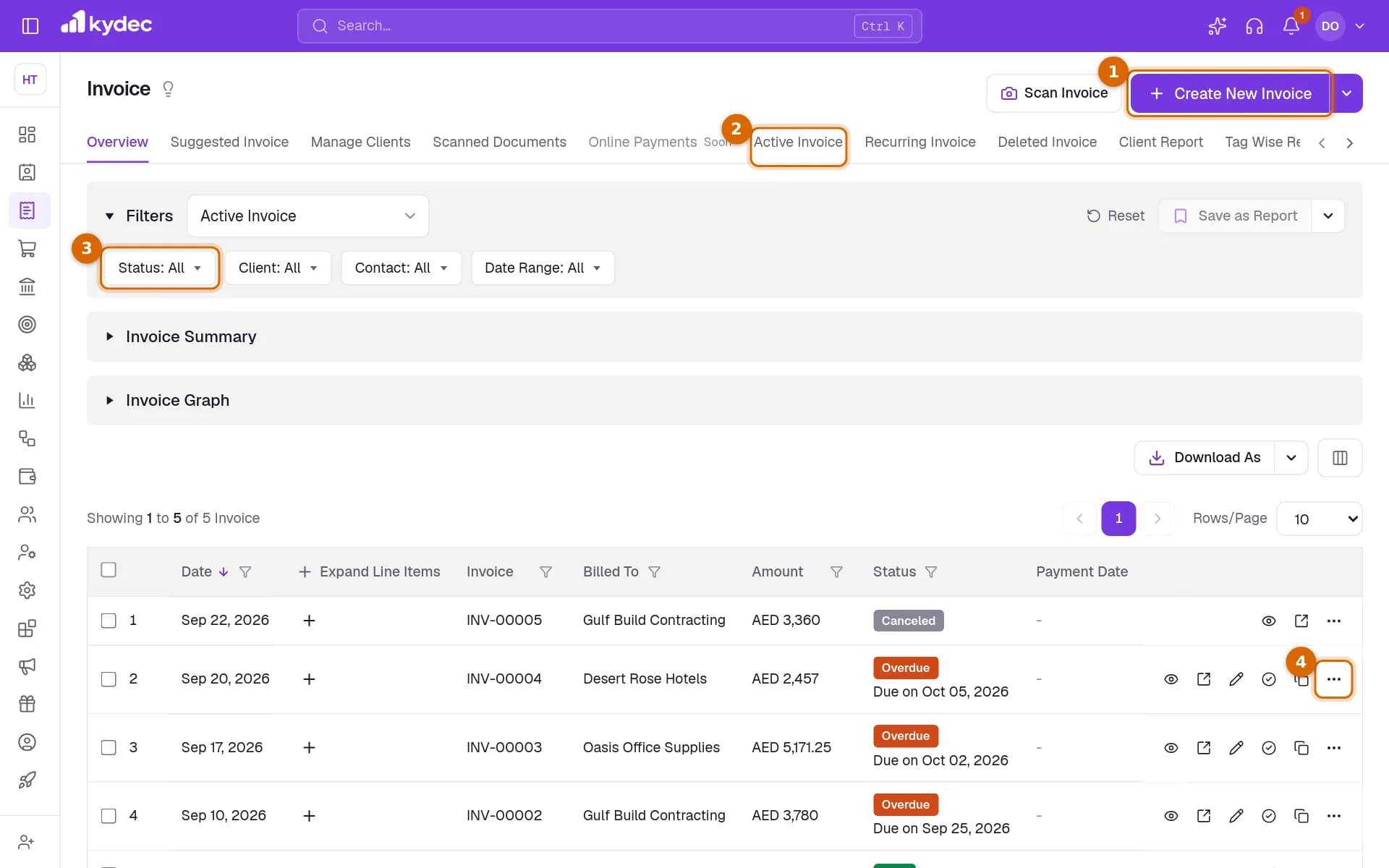
Task: Open the dashboard grid icon in sidebar
Action: [27, 135]
